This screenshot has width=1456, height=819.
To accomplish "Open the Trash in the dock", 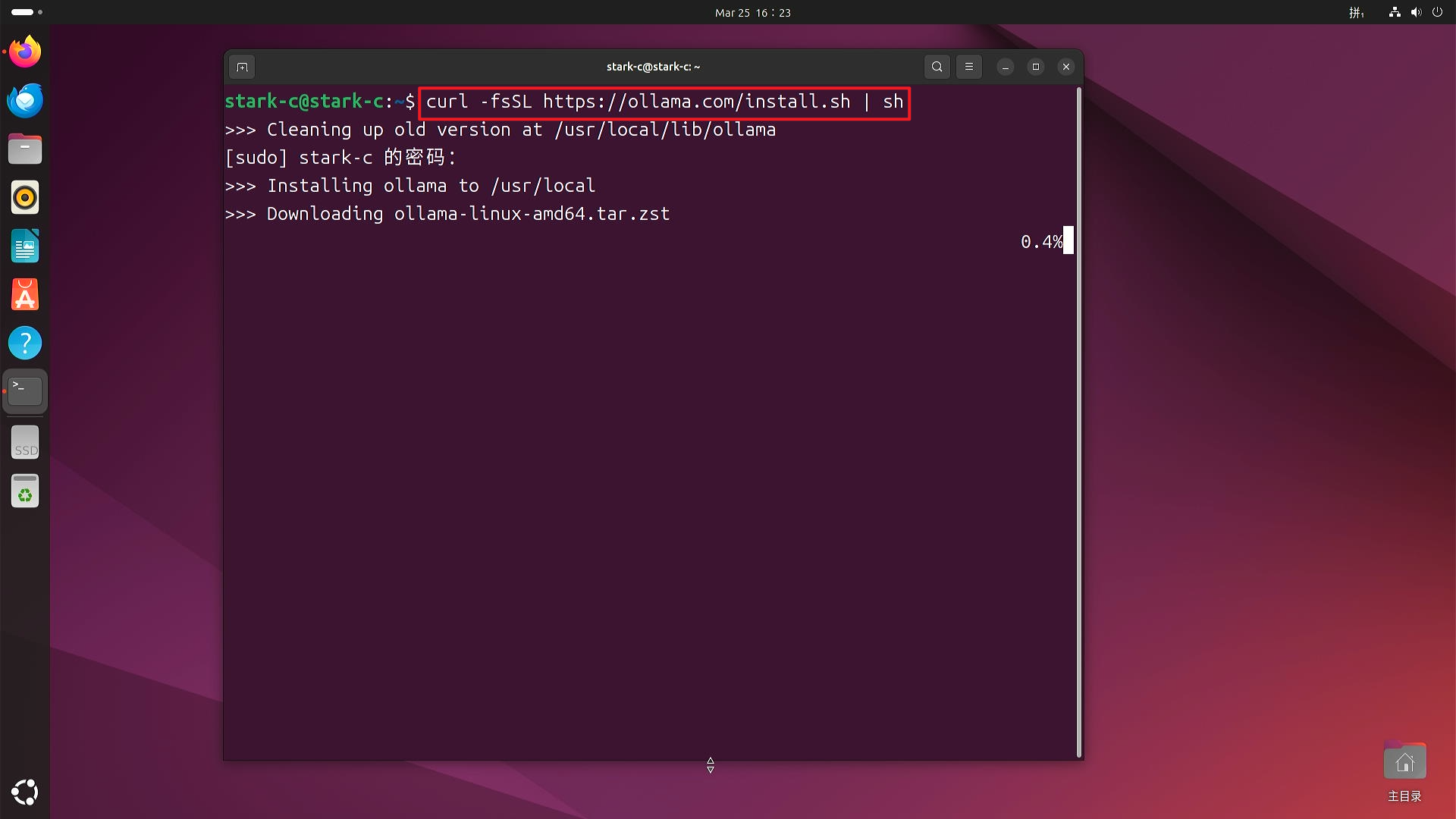I will click(x=25, y=491).
